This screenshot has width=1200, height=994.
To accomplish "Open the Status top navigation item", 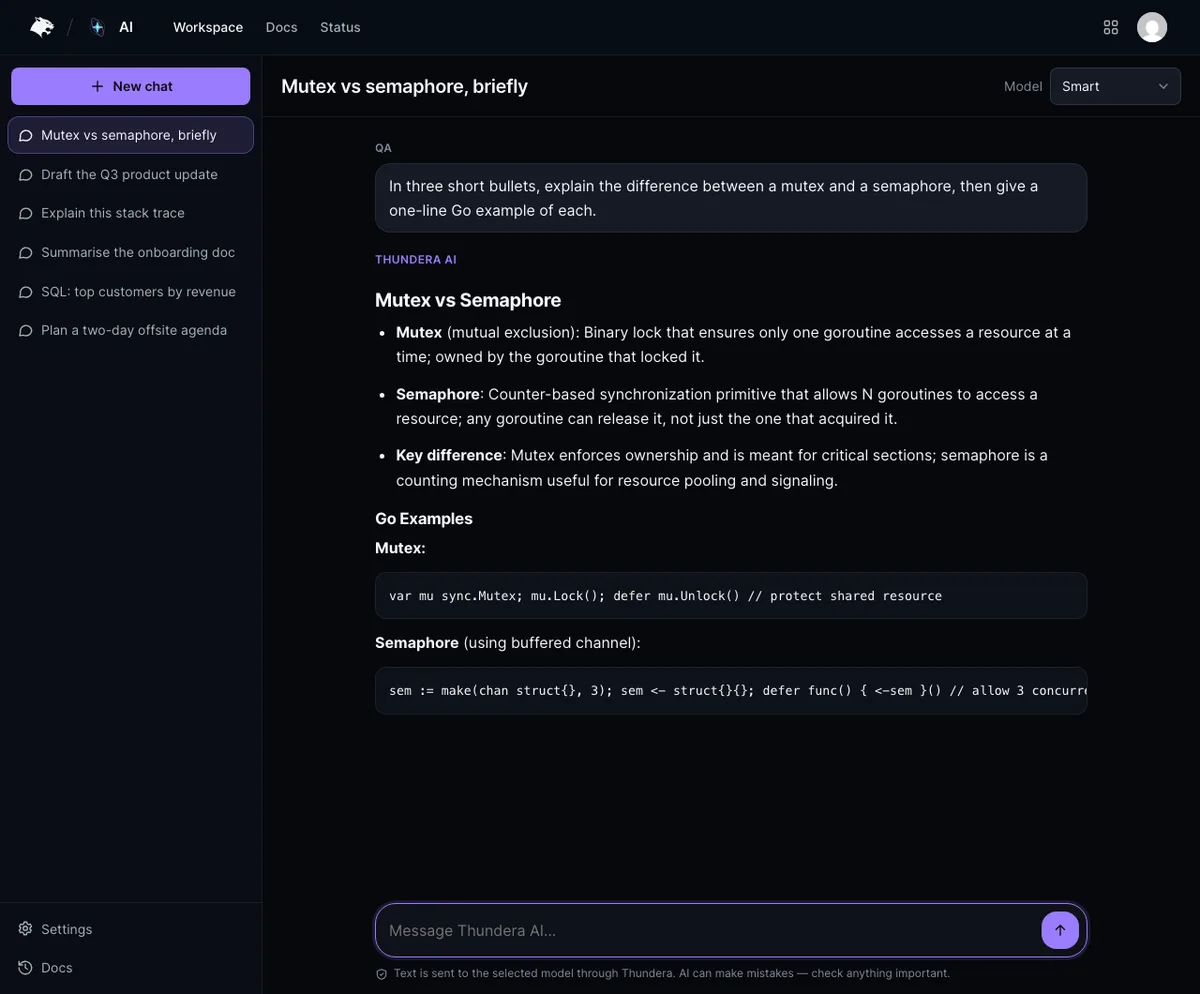I will [340, 27].
